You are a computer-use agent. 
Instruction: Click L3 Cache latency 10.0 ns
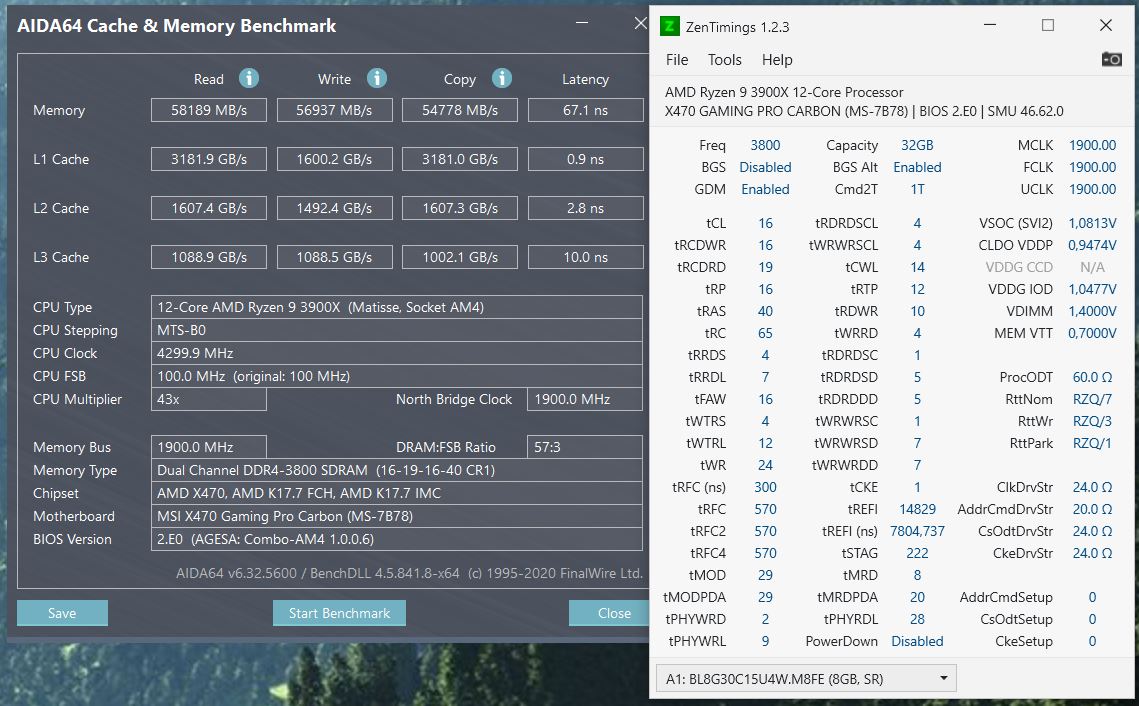point(585,257)
